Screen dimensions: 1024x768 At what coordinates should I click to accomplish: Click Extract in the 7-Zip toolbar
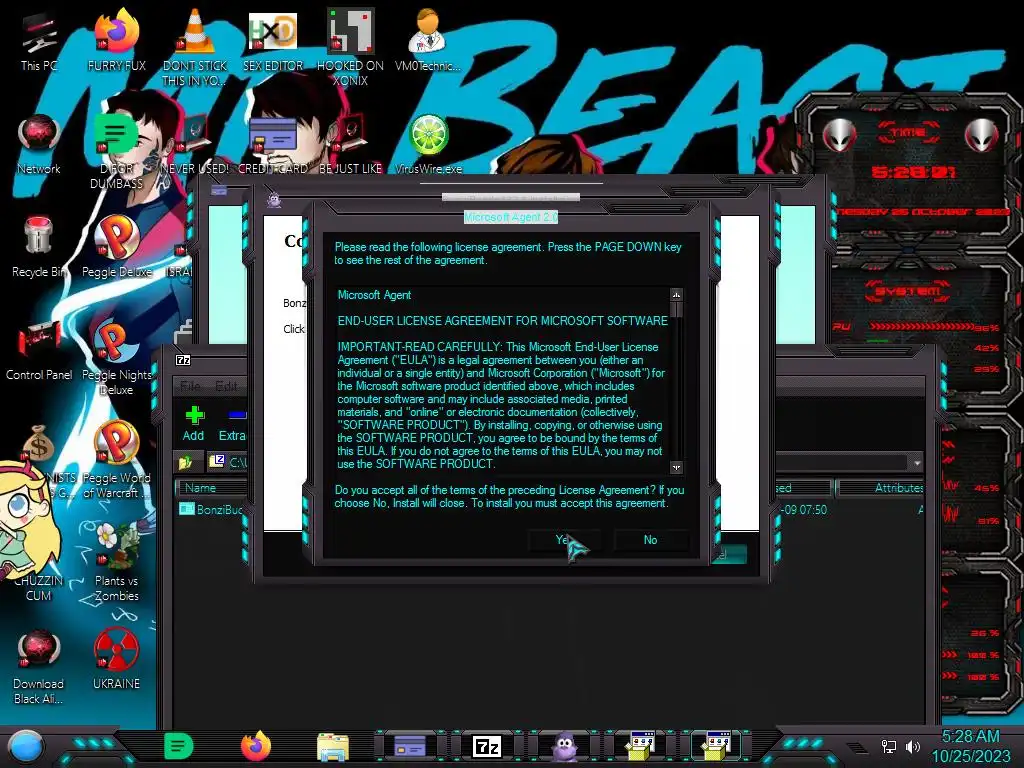[x=232, y=423]
